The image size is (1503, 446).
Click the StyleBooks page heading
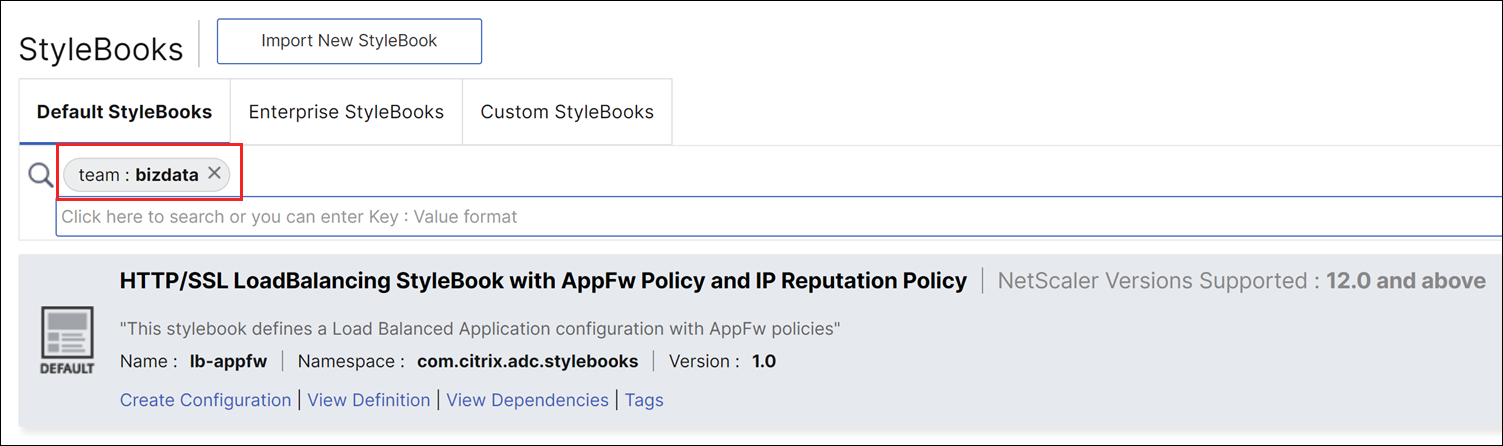tap(101, 49)
